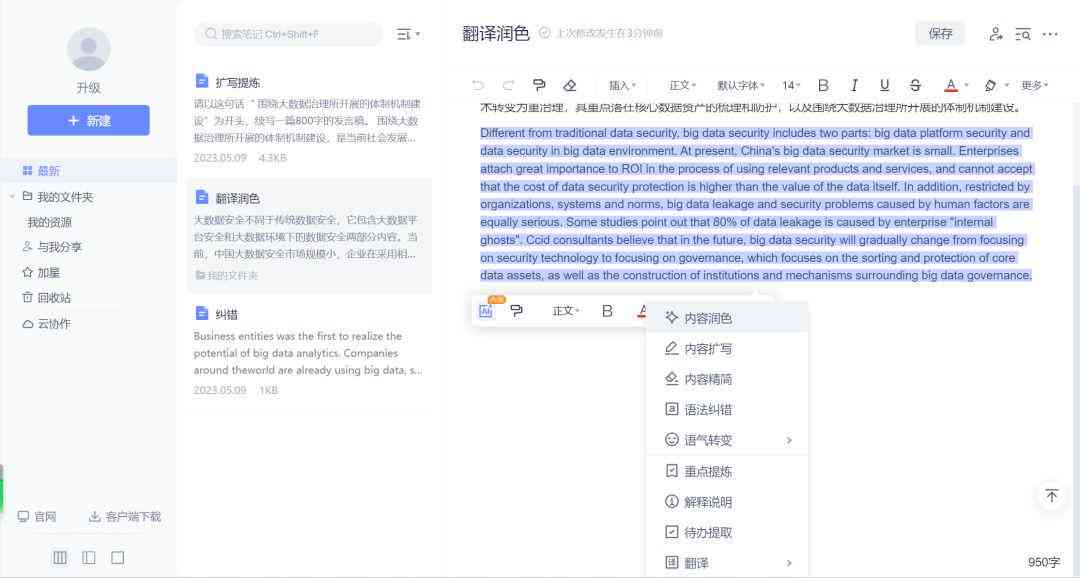Open the share collaborator icon
Image resolution: width=1080 pixels, height=578 pixels.
coord(995,34)
